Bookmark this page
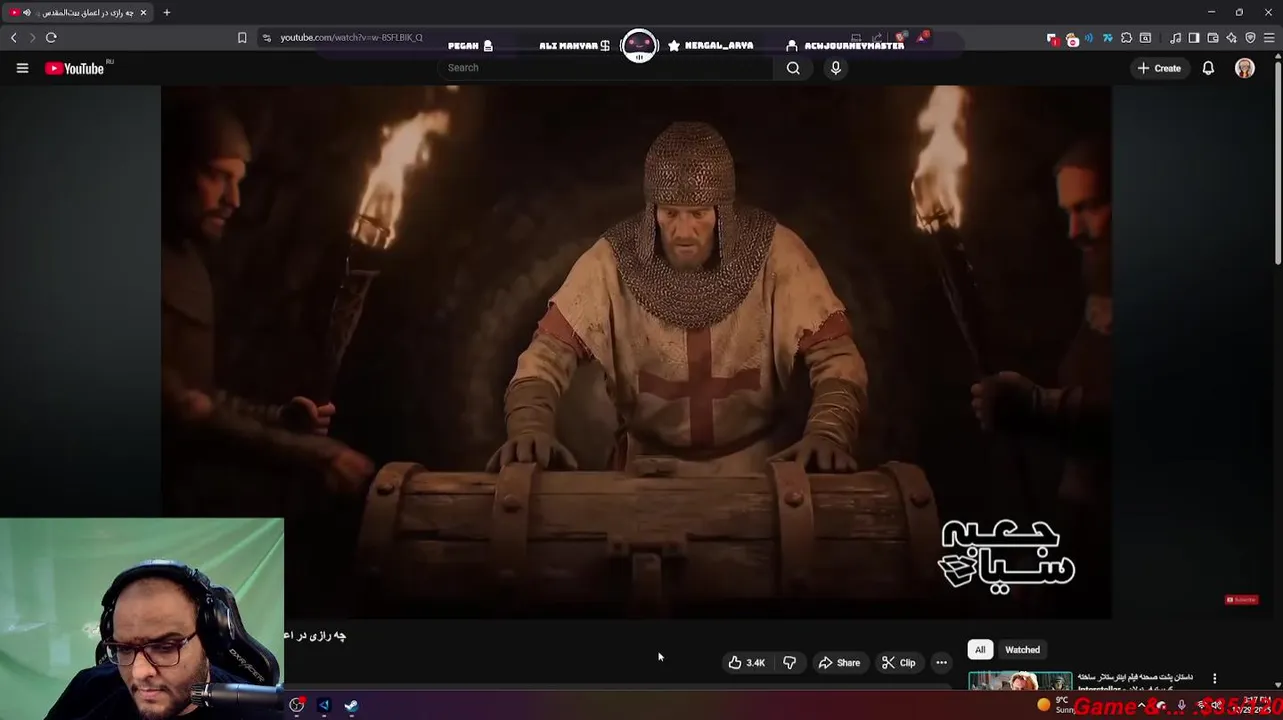This screenshot has height=720, width=1283. (242, 37)
